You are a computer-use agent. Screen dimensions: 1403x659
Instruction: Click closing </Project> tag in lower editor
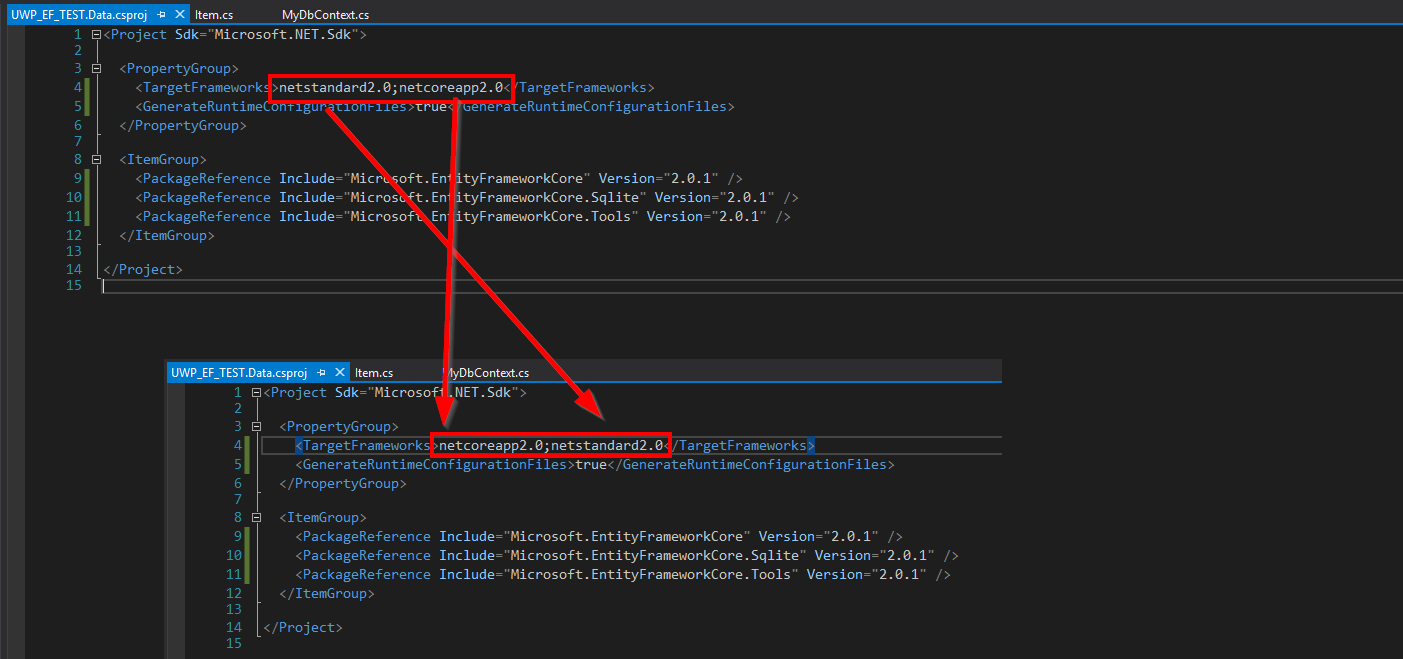click(x=303, y=628)
